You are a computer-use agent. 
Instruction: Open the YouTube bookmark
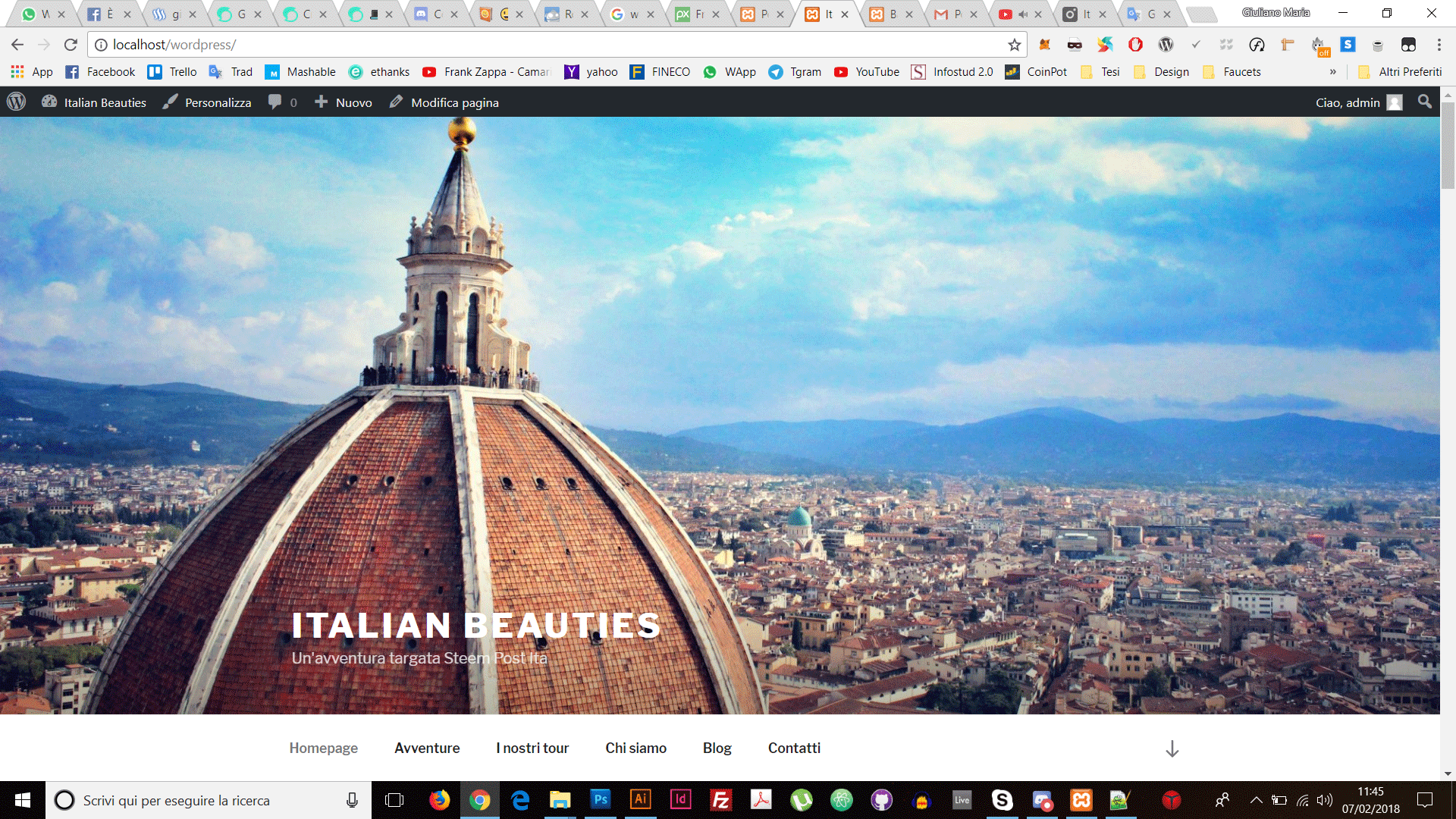tap(867, 71)
